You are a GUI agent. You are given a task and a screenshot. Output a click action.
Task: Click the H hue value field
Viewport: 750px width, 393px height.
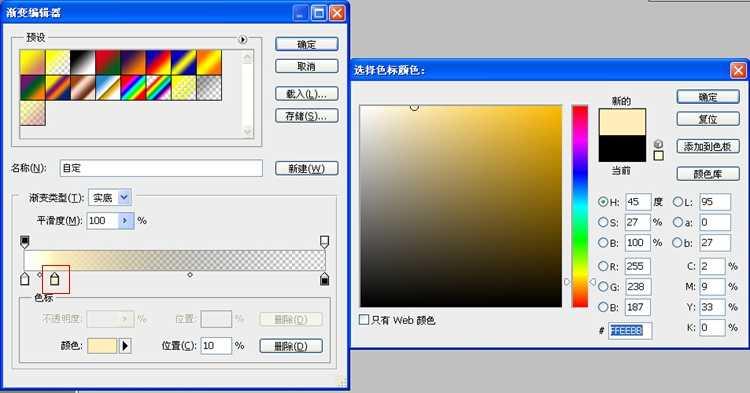638,202
